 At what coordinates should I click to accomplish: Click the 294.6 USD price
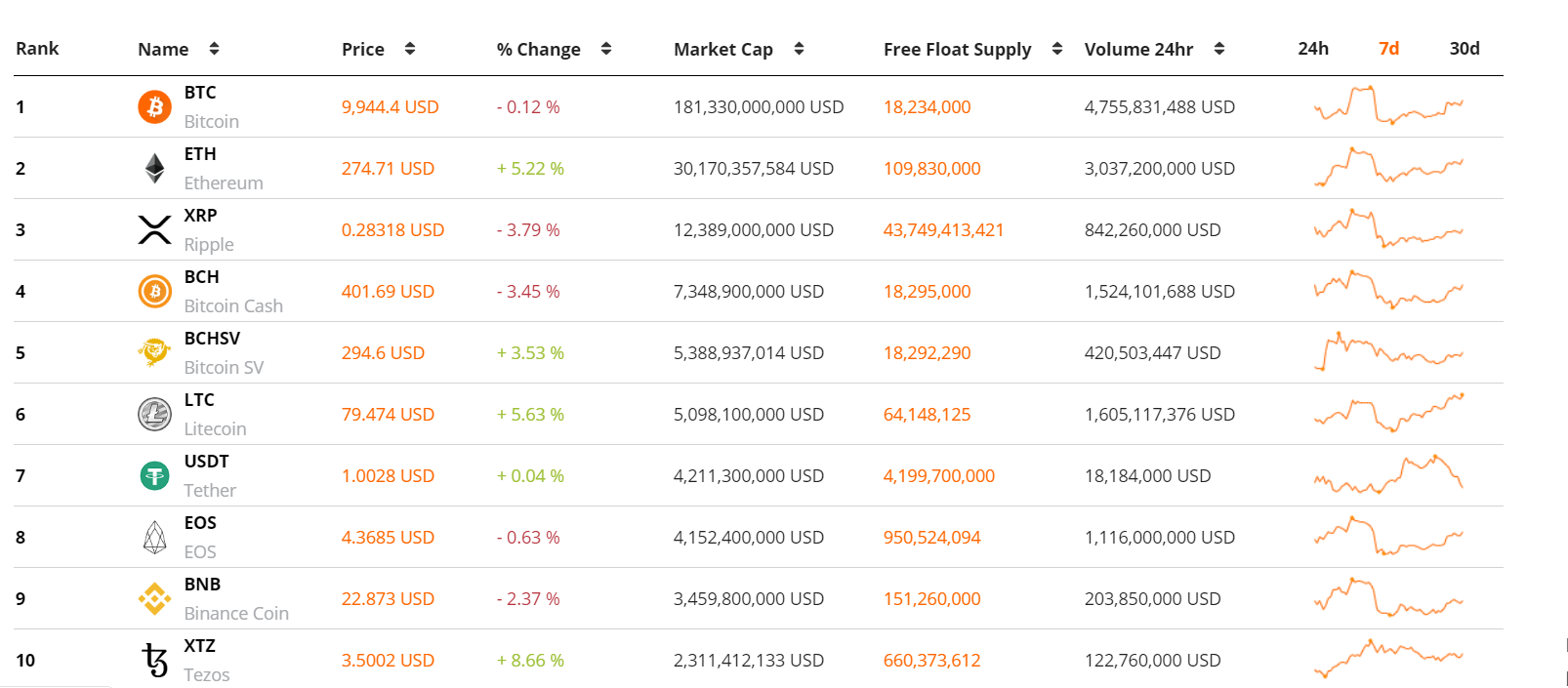click(x=383, y=353)
